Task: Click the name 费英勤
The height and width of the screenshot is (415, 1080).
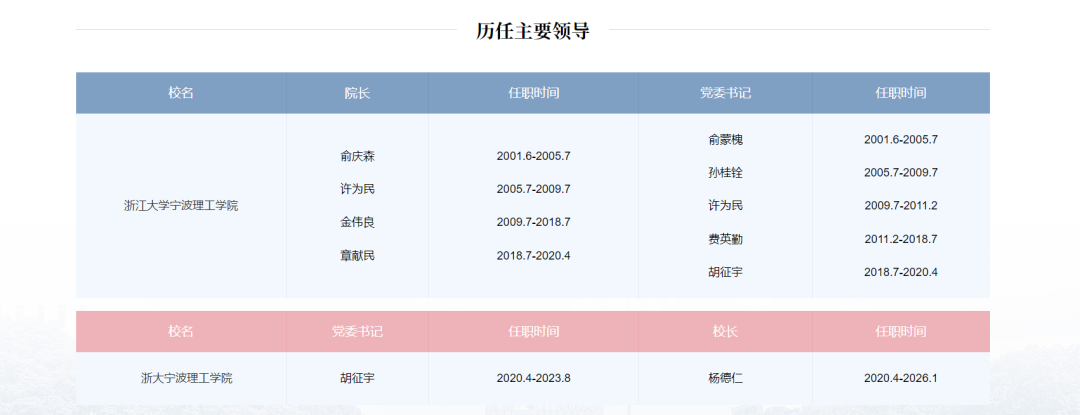Action: [x=725, y=239]
